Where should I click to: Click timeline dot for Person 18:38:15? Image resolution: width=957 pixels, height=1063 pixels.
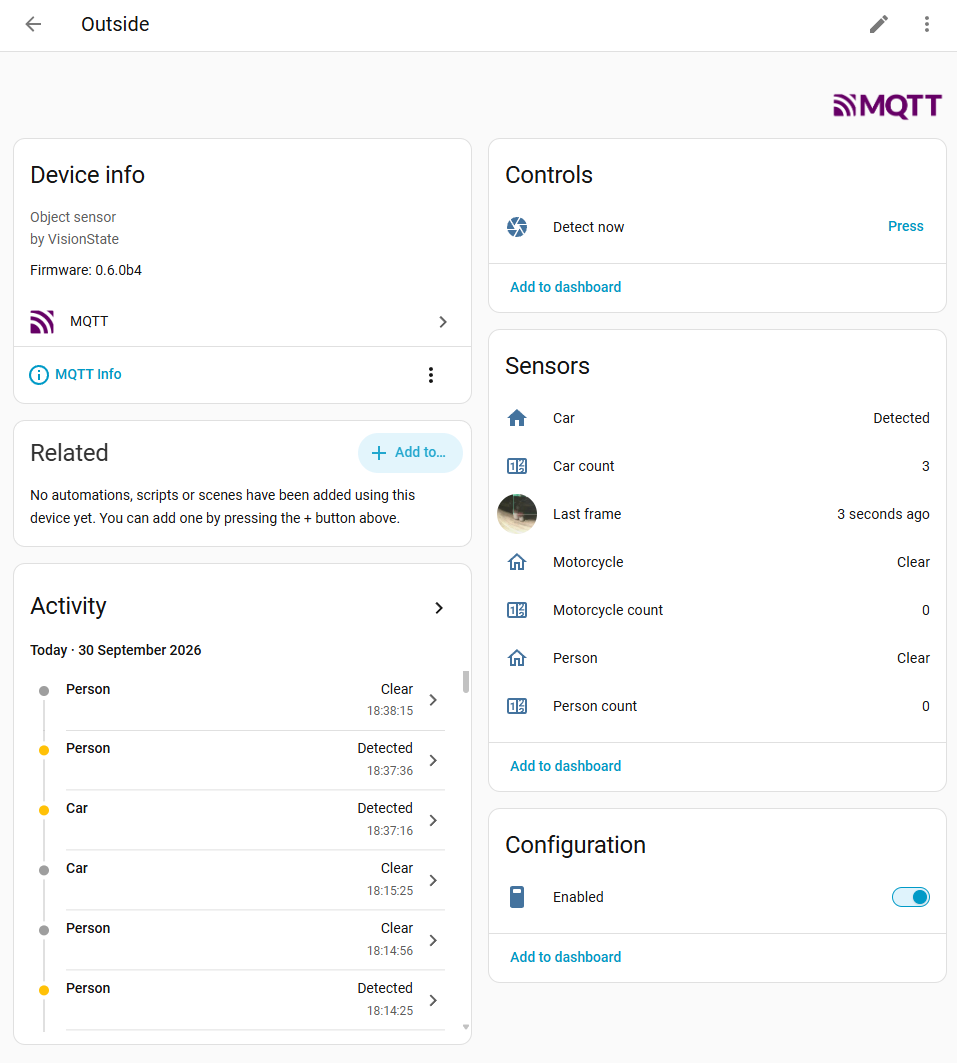point(44,691)
